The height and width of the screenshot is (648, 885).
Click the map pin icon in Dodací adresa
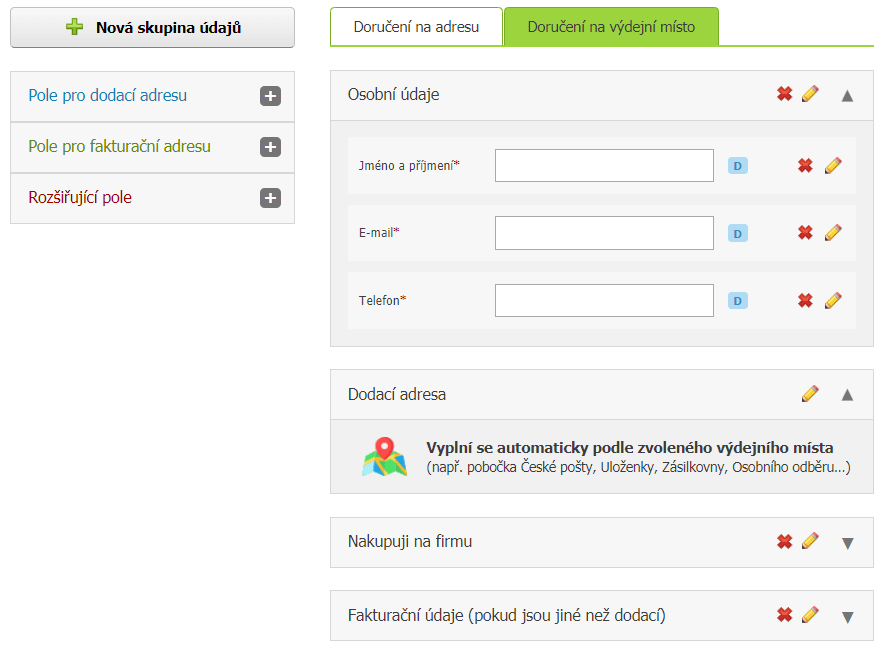point(384,457)
